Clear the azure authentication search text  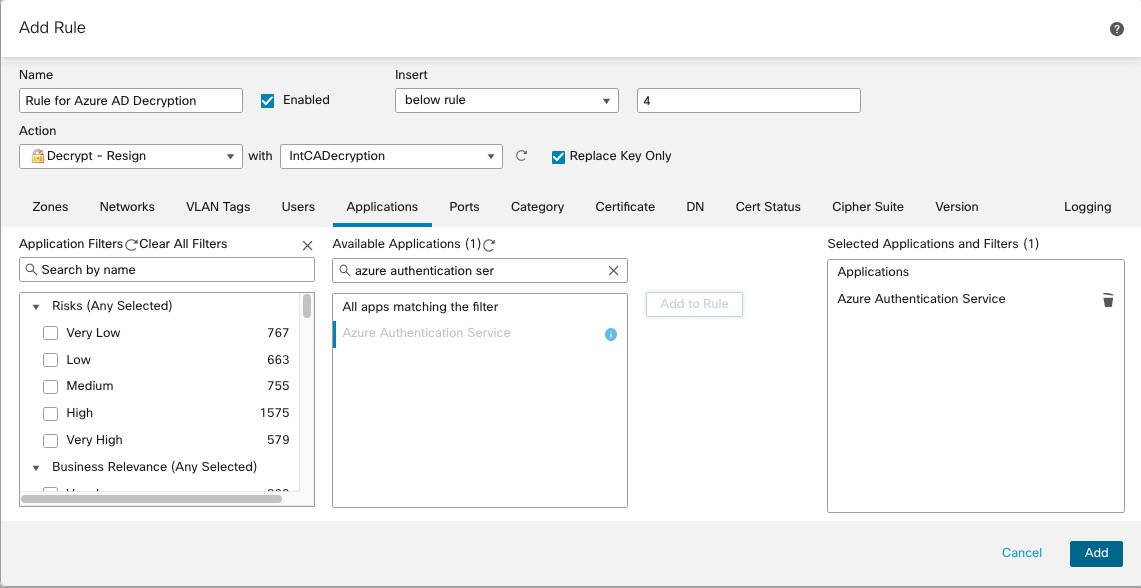tap(614, 270)
